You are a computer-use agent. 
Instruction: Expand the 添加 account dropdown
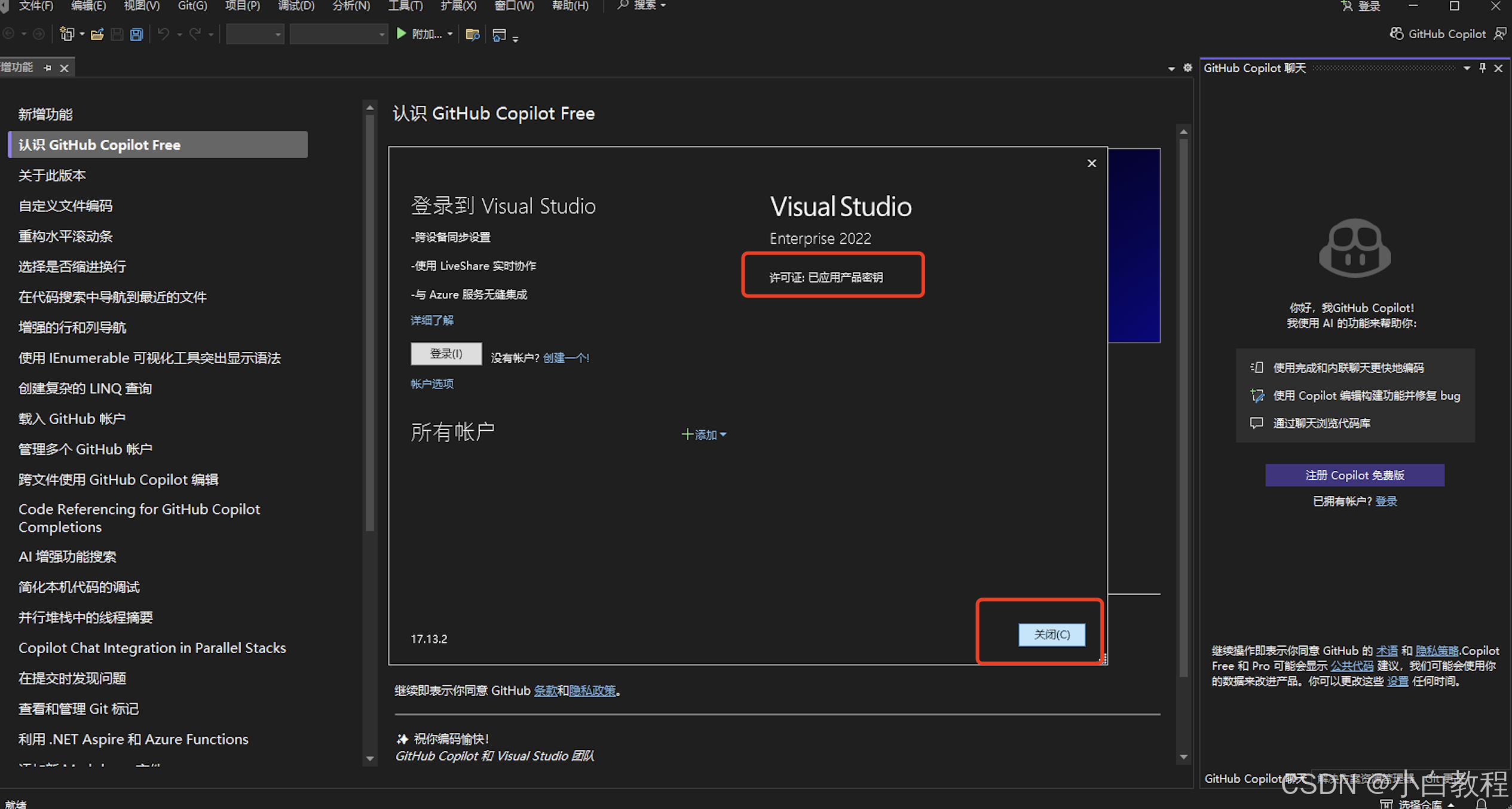coord(704,434)
